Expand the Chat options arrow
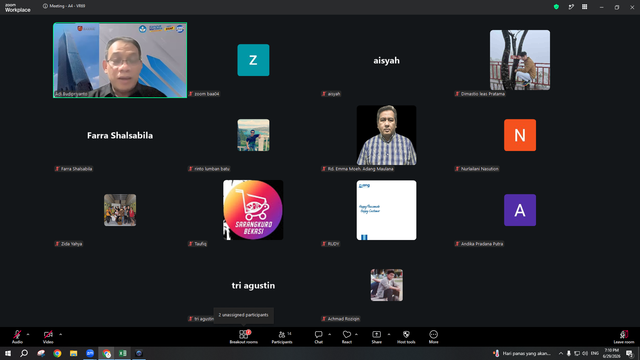640x360 pixels. 329,334
